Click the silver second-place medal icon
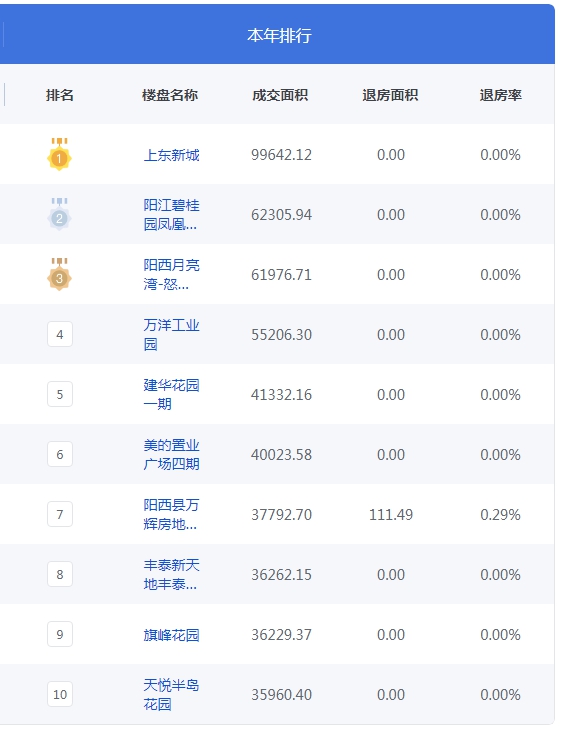 coord(59,214)
